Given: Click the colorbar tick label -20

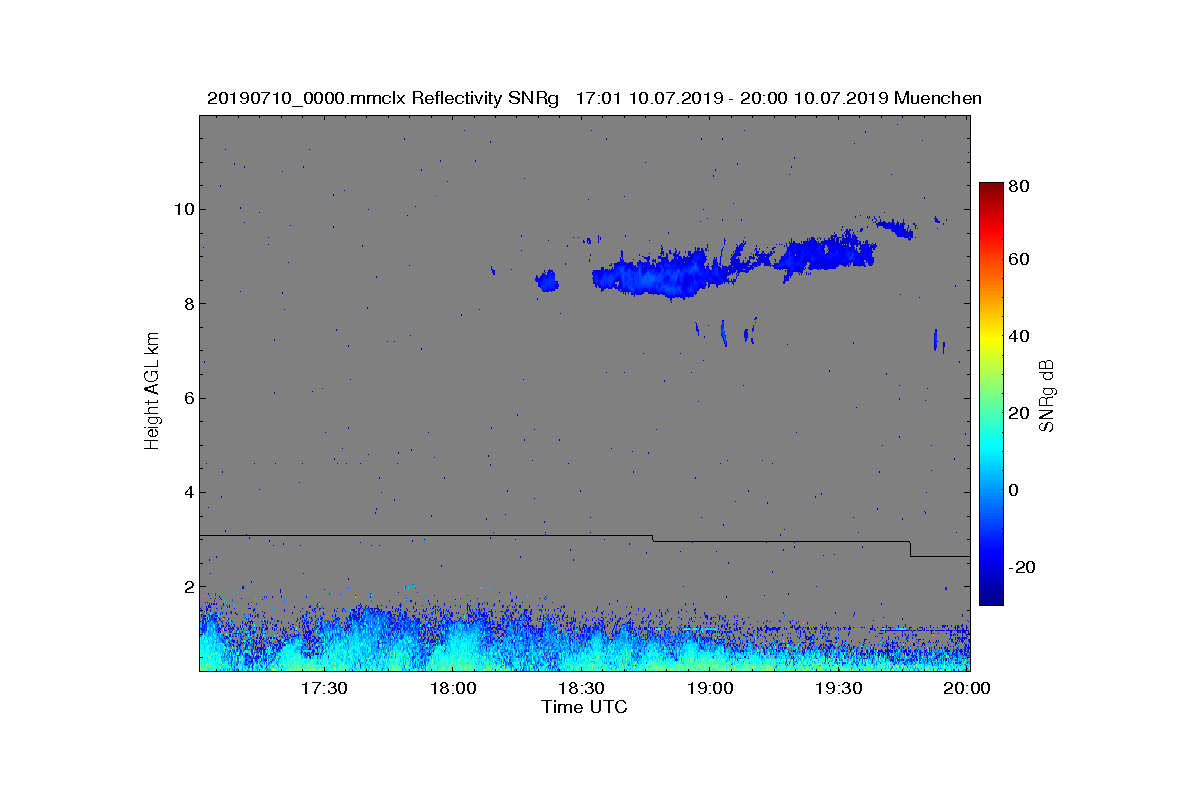Looking at the screenshot, I should (1023, 567).
